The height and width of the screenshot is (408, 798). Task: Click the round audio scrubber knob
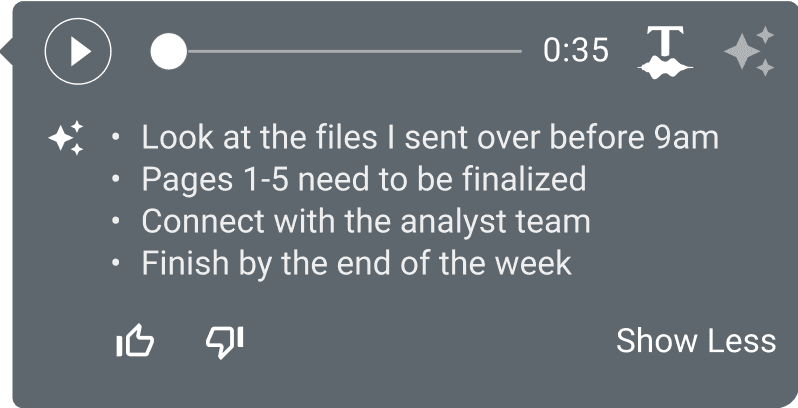click(x=168, y=51)
